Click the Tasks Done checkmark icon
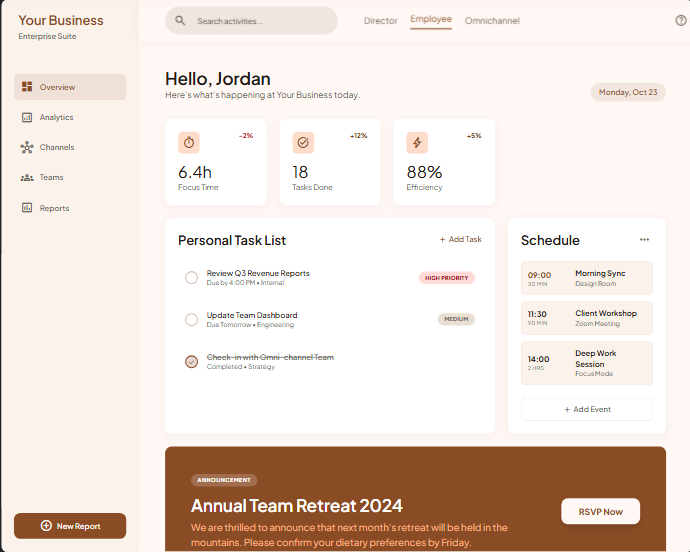This screenshot has width=690, height=552. (x=303, y=142)
